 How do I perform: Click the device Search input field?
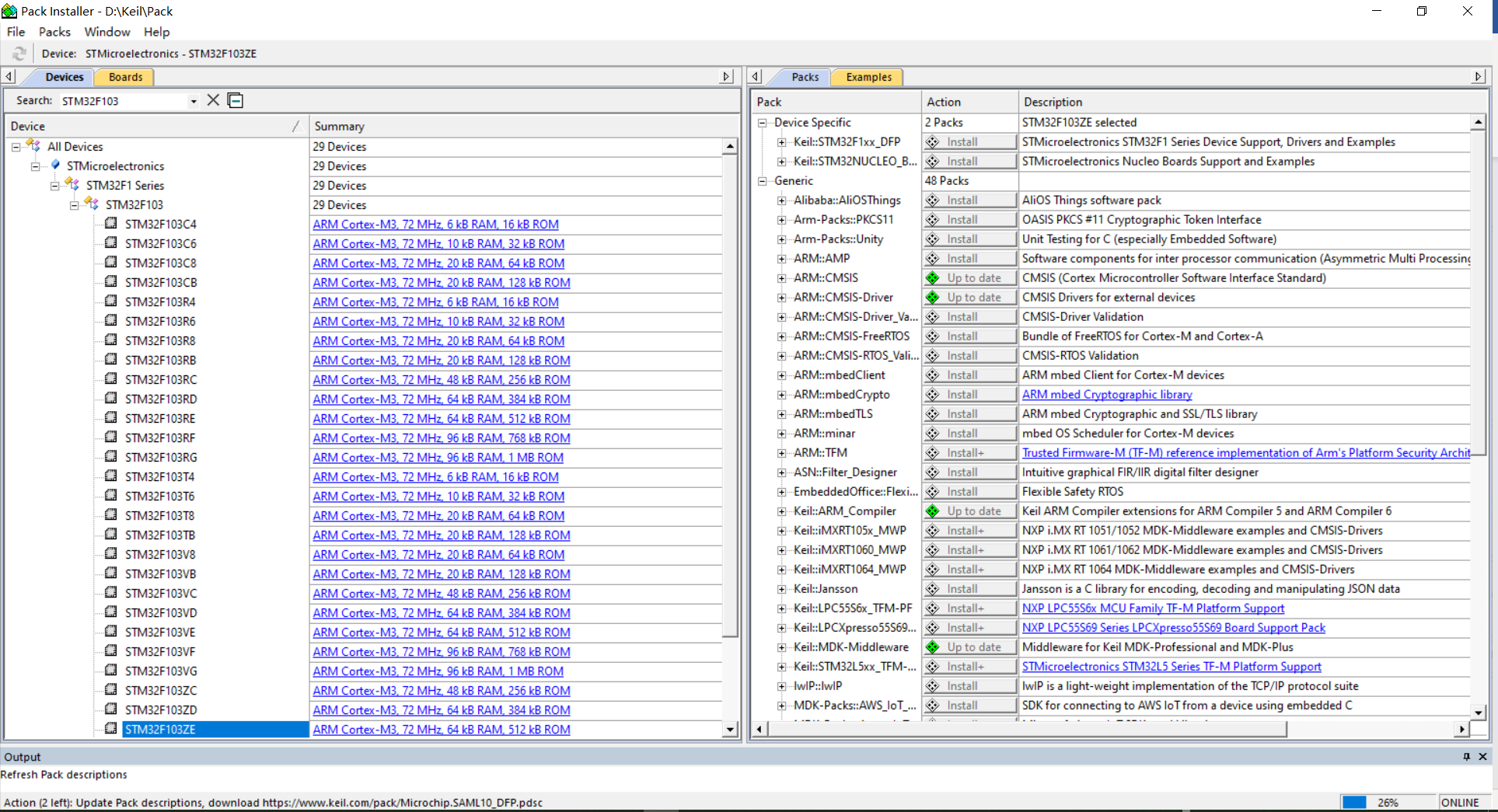[123, 101]
